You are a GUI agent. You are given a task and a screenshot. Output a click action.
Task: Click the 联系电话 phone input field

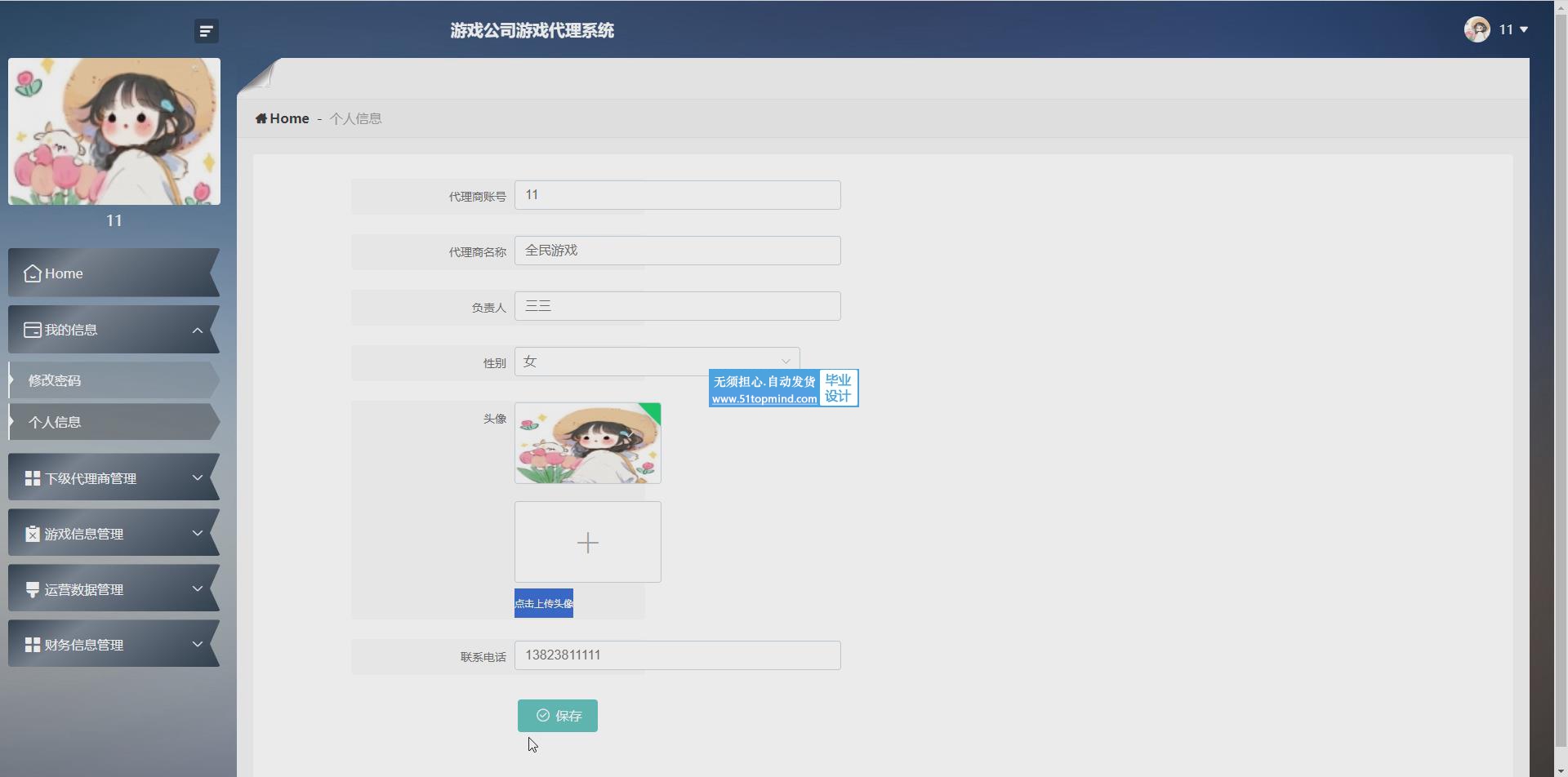click(x=677, y=655)
